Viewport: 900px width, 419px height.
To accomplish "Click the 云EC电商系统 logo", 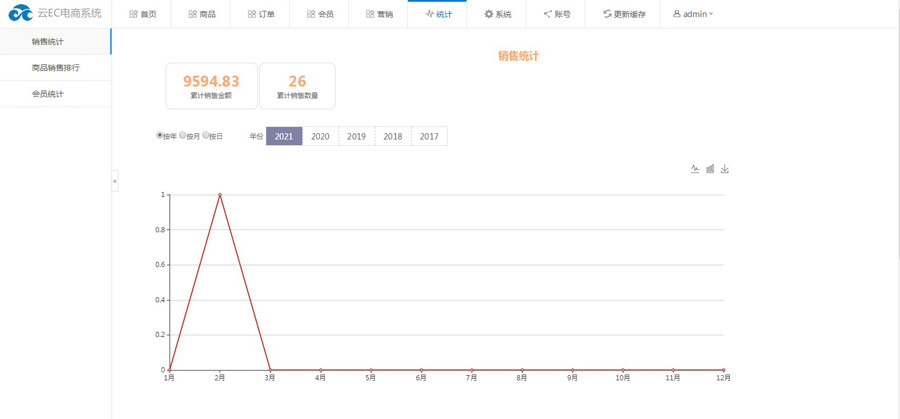I will point(56,14).
